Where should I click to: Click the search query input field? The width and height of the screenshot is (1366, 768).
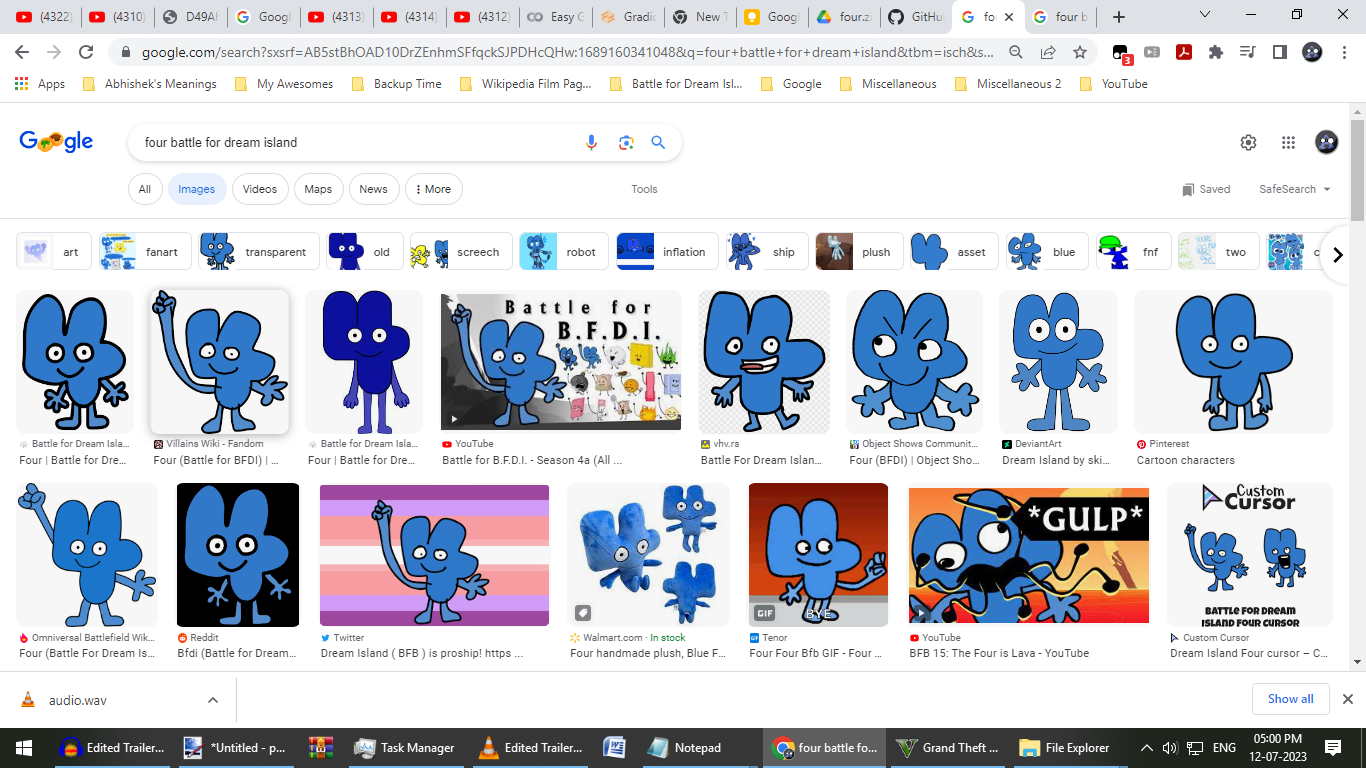click(x=355, y=143)
